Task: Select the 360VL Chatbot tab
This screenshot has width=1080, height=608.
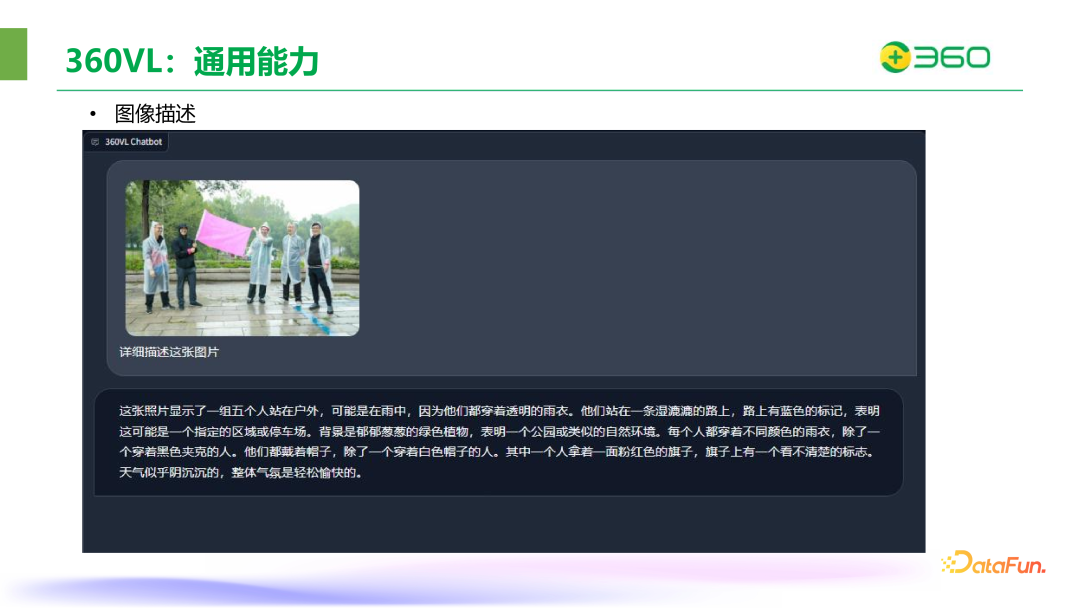Action: coord(127,141)
